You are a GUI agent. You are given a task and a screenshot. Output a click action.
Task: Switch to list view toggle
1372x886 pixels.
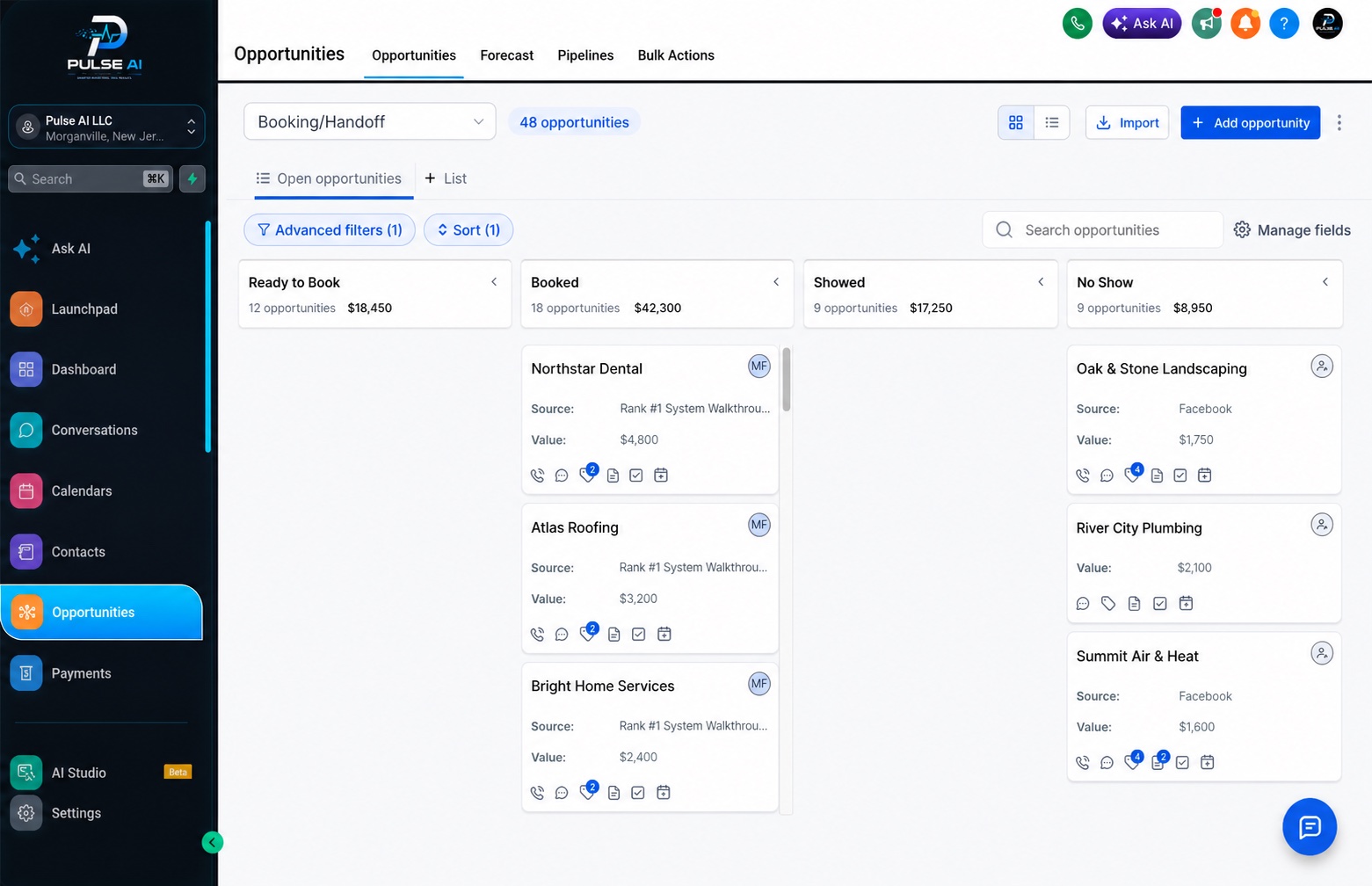tap(1052, 123)
